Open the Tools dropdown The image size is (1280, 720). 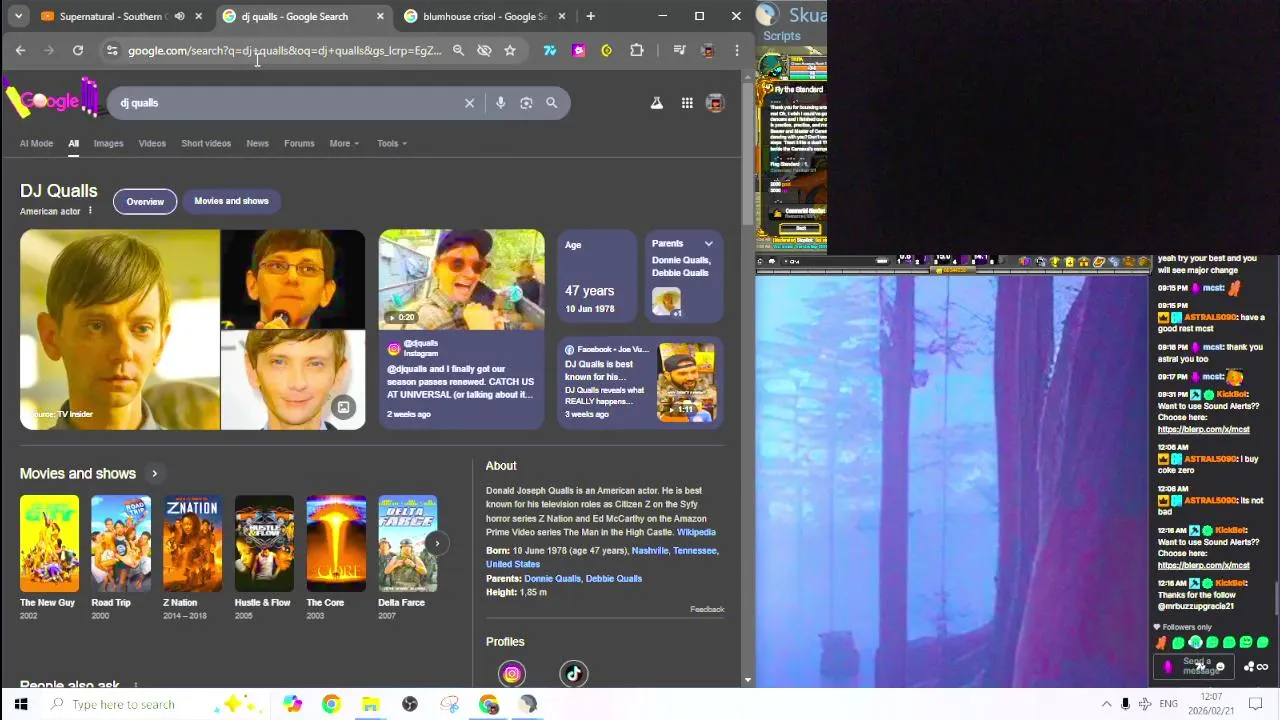click(x=391, y=143)
